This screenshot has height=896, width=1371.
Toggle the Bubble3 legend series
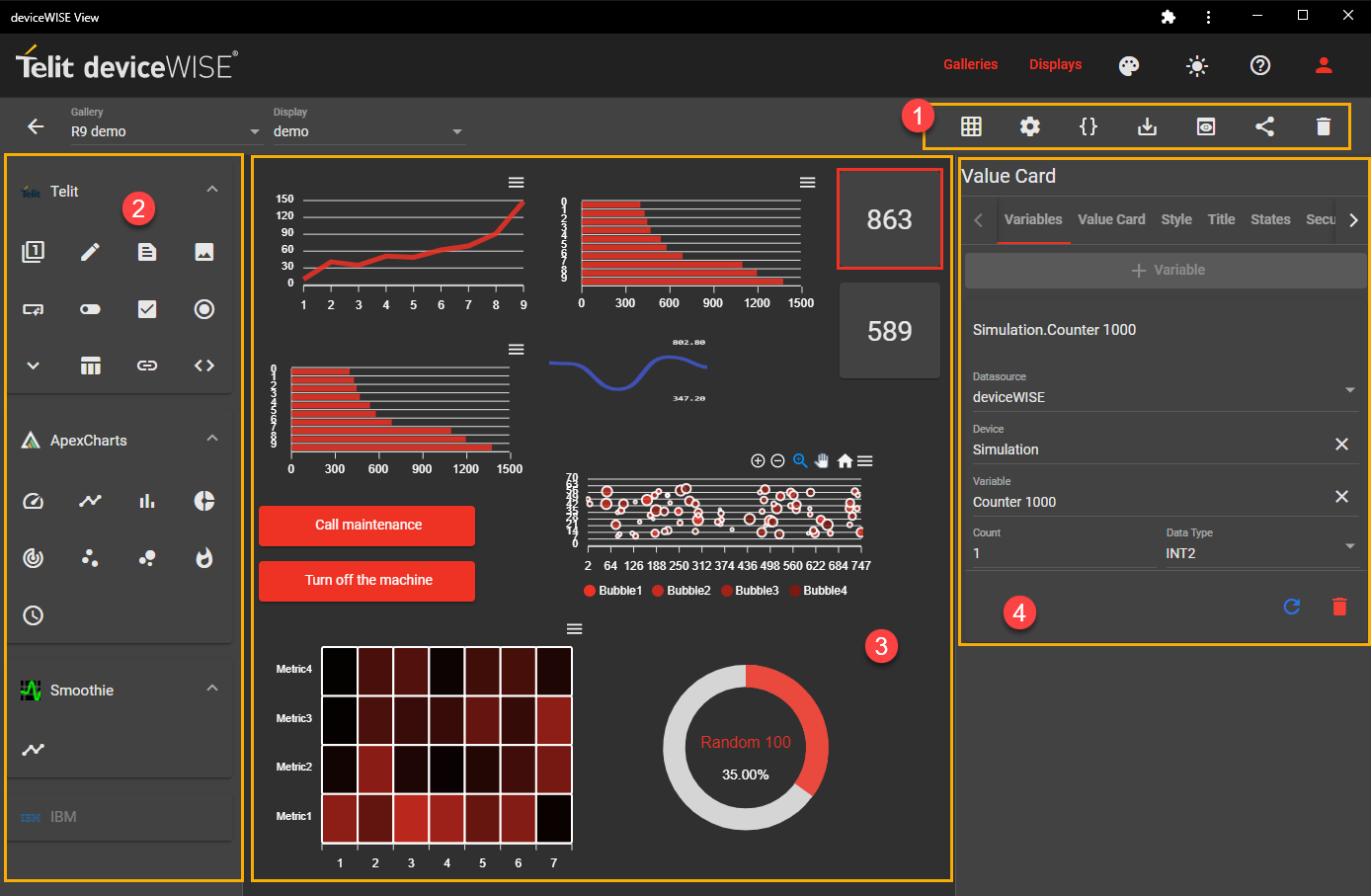pyautogui.click(x=750, y=591)
